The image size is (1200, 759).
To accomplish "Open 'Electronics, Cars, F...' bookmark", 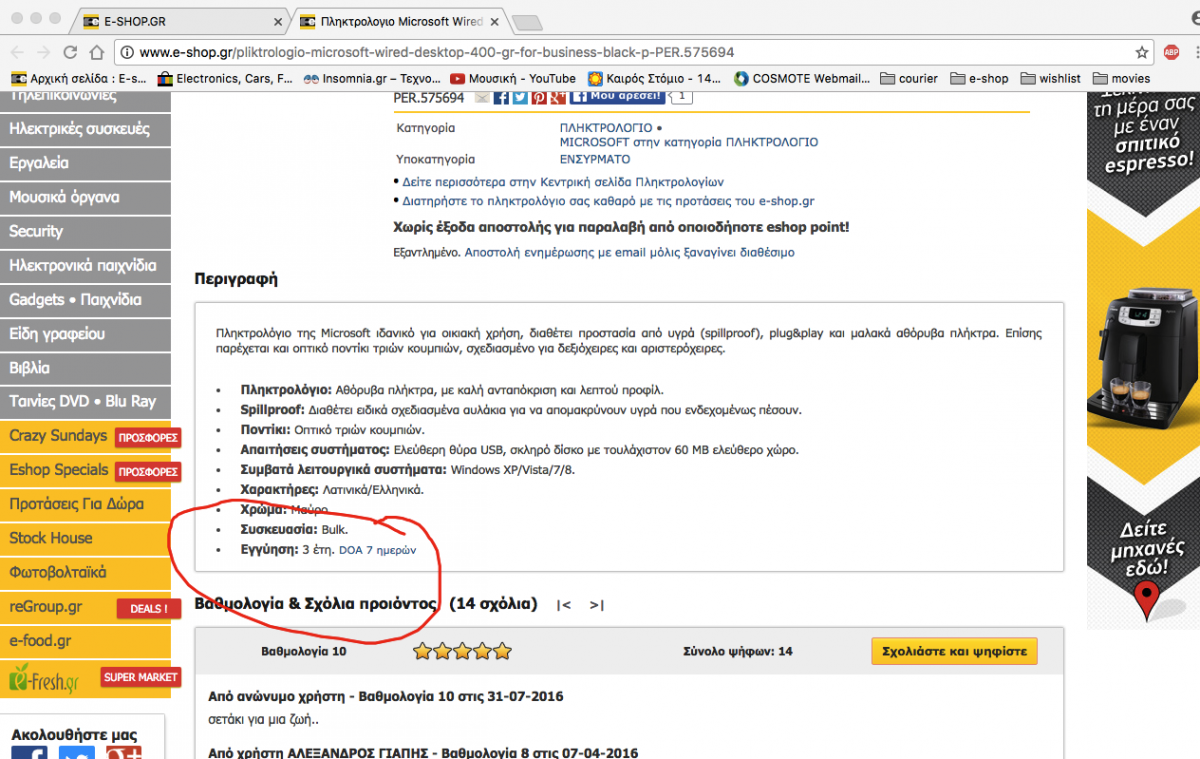I will tap(224, 78).
